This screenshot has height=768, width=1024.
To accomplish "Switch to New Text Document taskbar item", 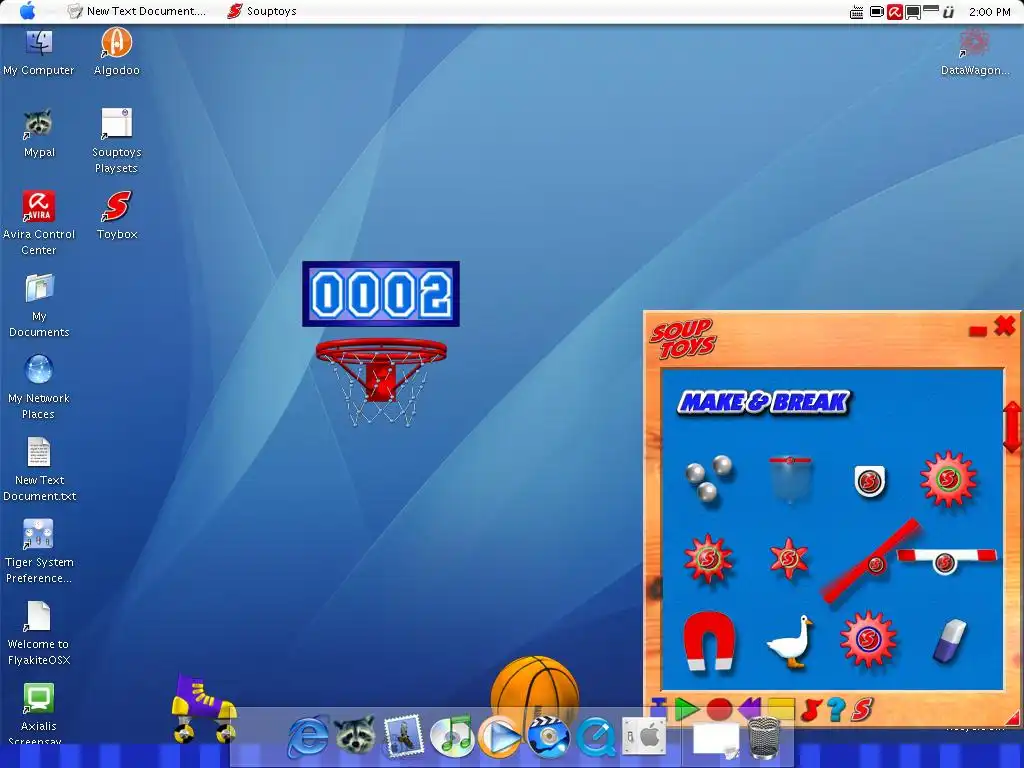I will [136, 11].
